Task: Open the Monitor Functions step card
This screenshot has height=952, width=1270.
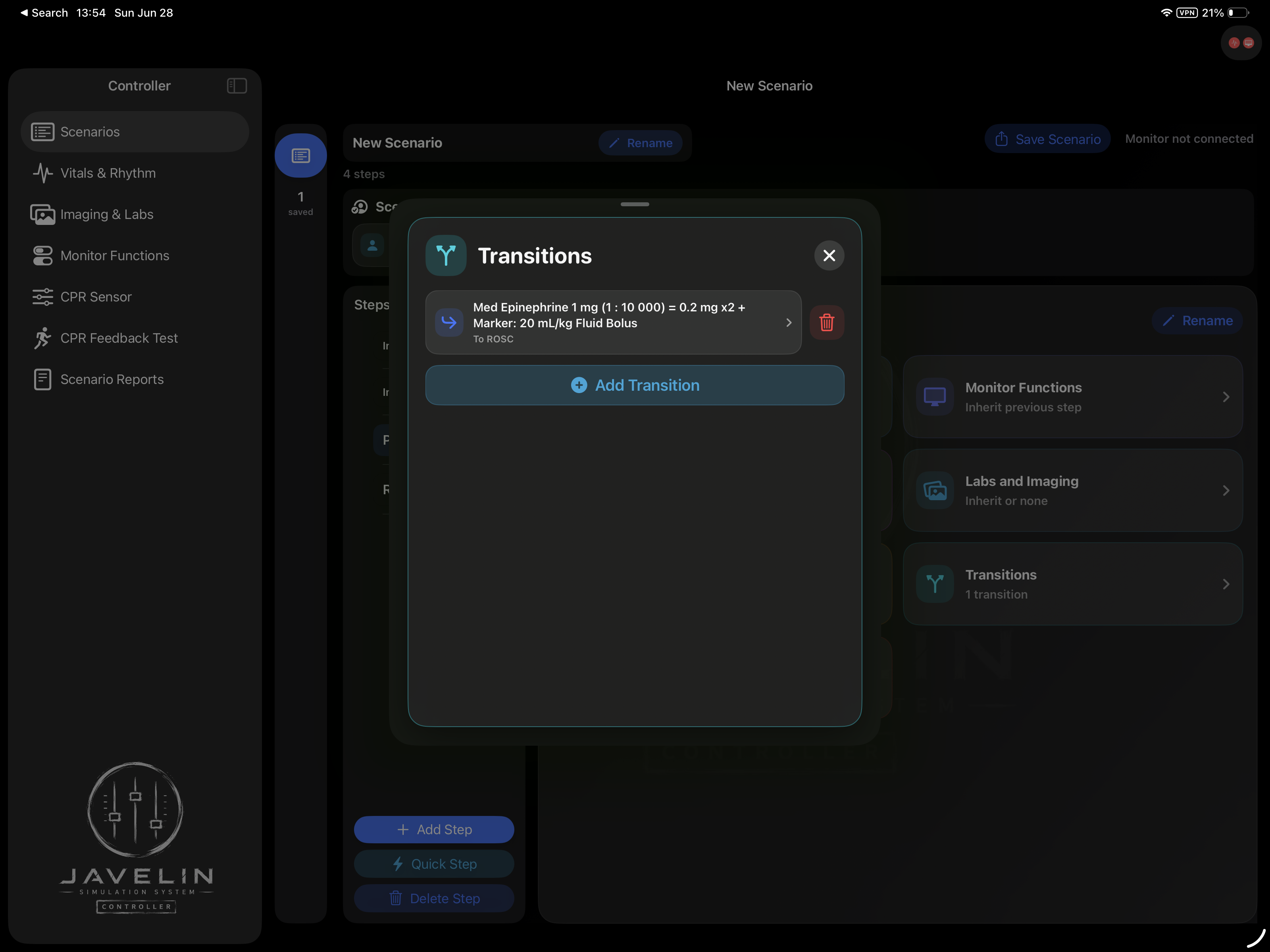Action: [1072, 397]
